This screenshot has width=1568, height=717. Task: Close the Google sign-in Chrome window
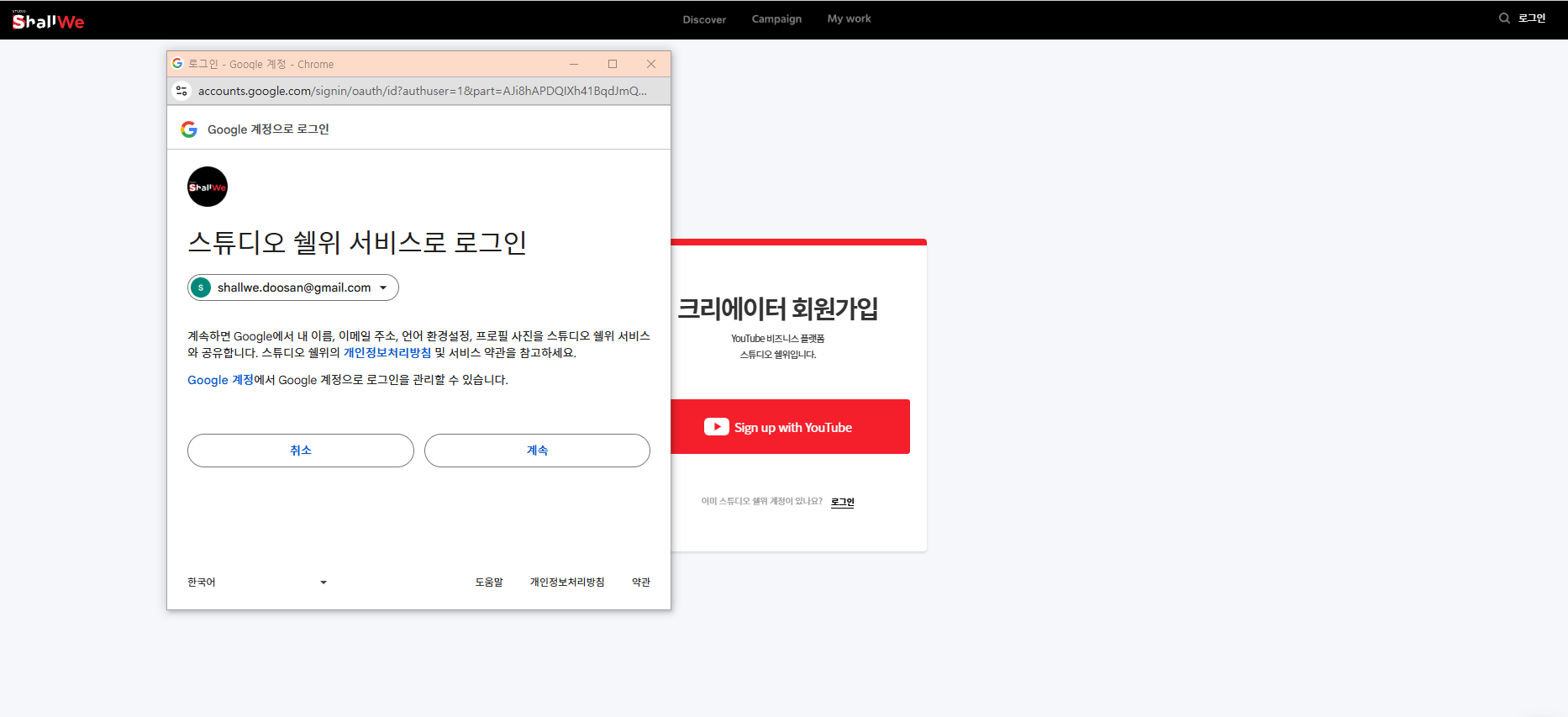pyautogui.click(x=651, y=64)
